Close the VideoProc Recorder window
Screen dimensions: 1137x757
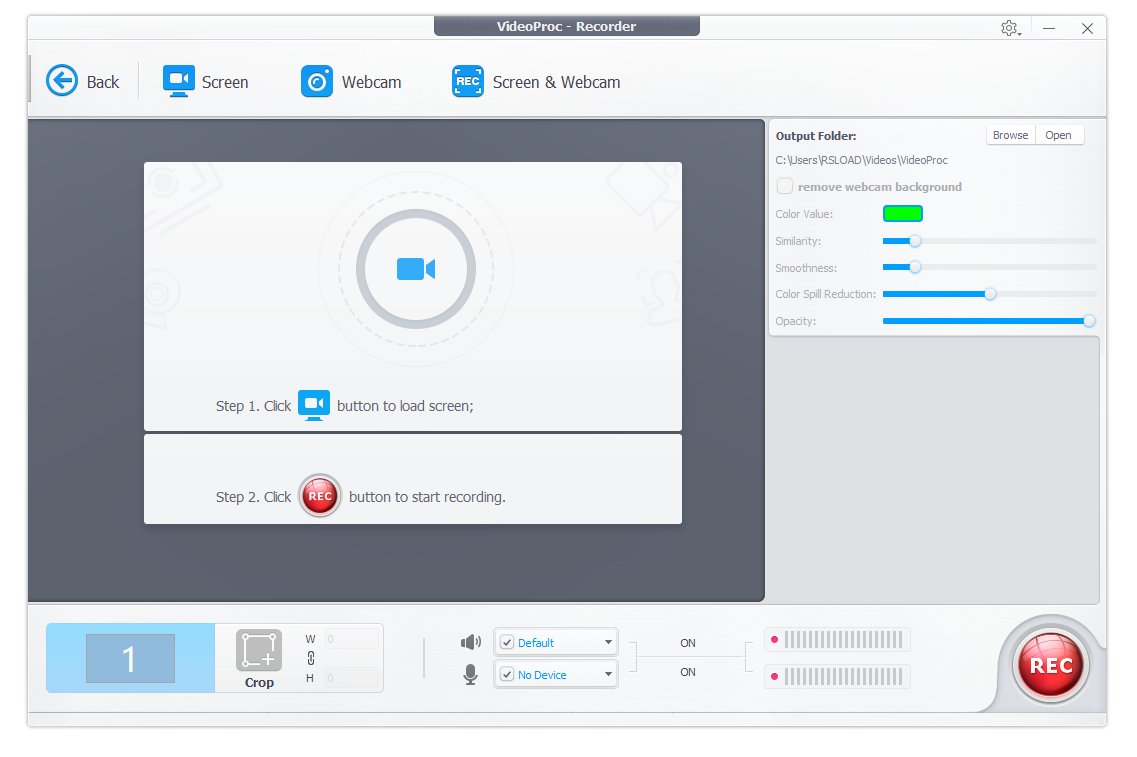coord(1087,28)
